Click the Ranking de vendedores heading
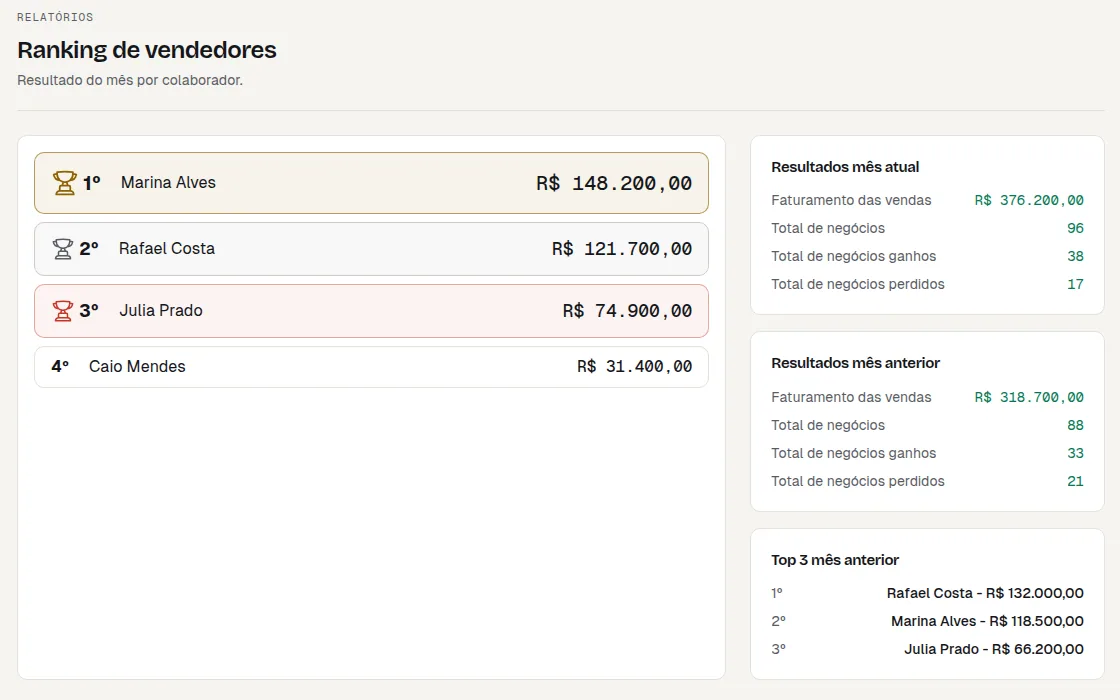 (146, 50)
